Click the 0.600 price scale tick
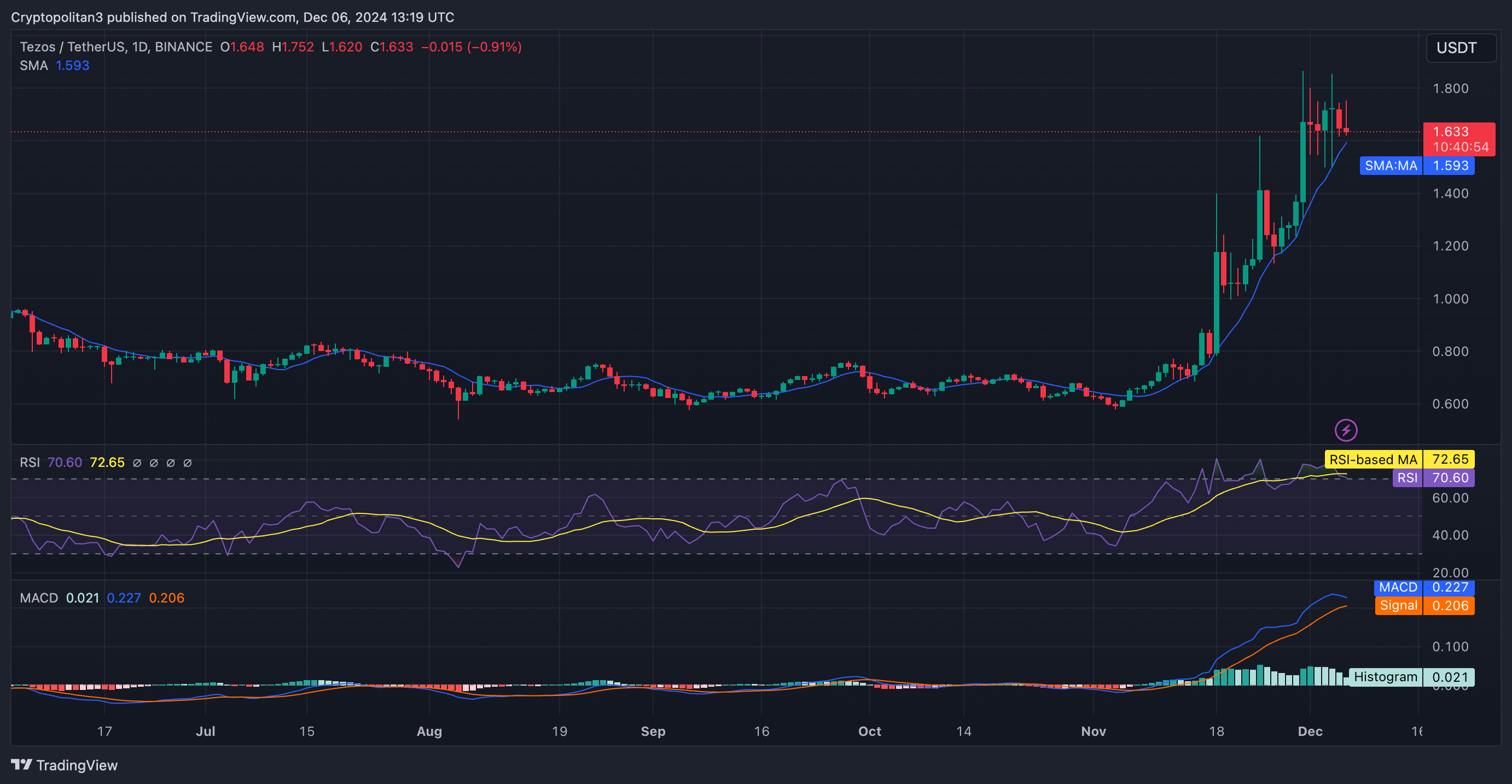 [1450, 405]
